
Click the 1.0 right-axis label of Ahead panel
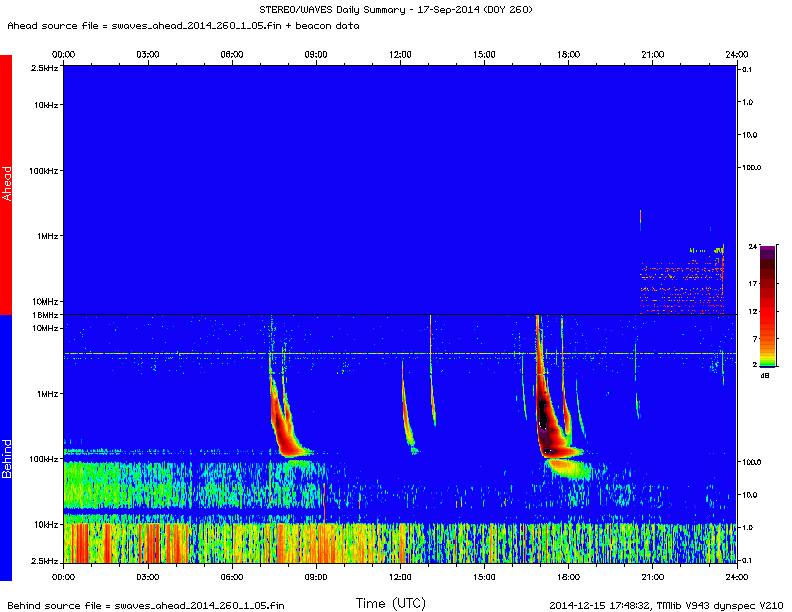pos(748,102)
